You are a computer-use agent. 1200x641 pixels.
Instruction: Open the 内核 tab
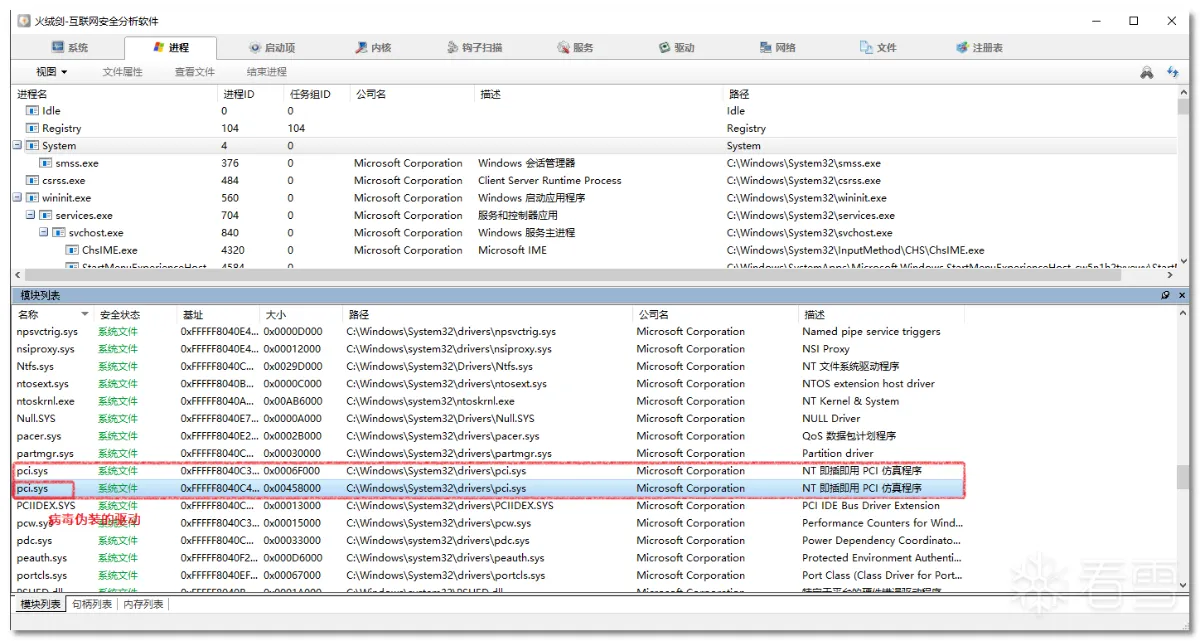373,48
